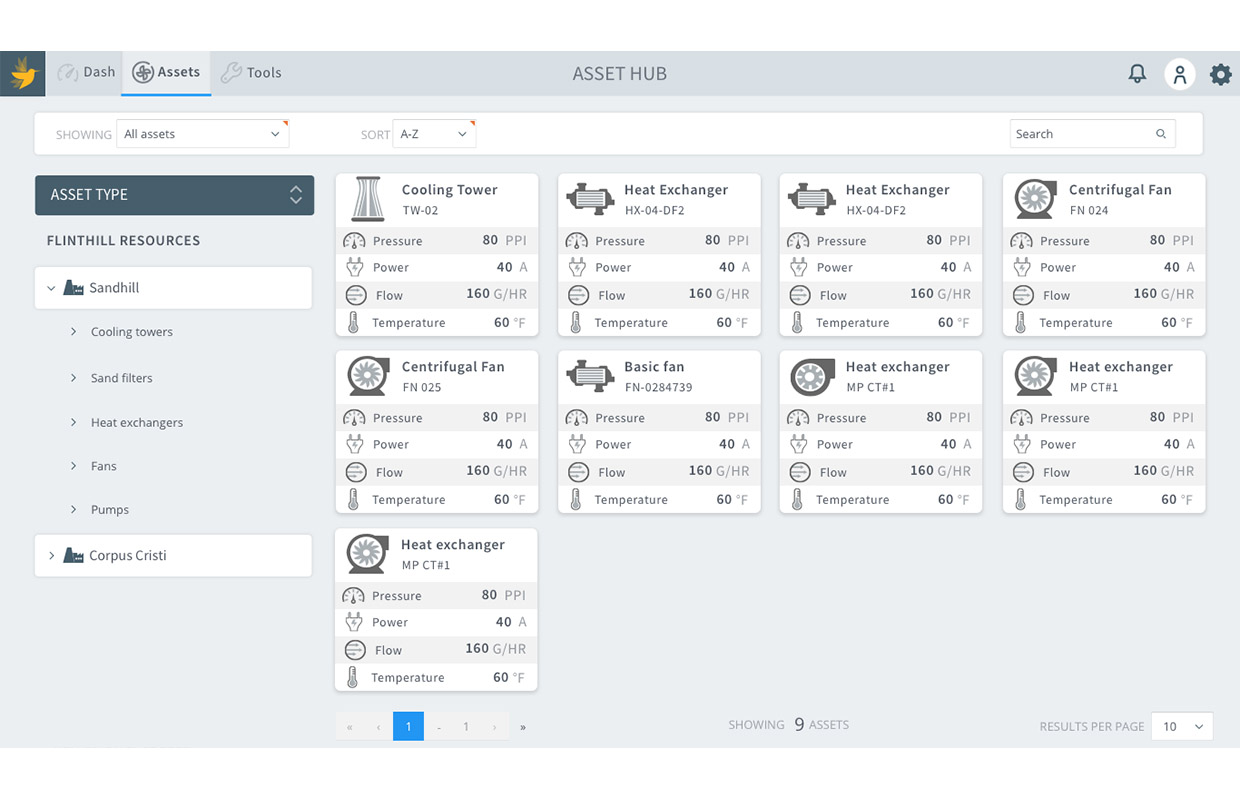Open the Sort A-Z dropdown
The height and width of the screenshot is (800, 1240).
(434, 134)
